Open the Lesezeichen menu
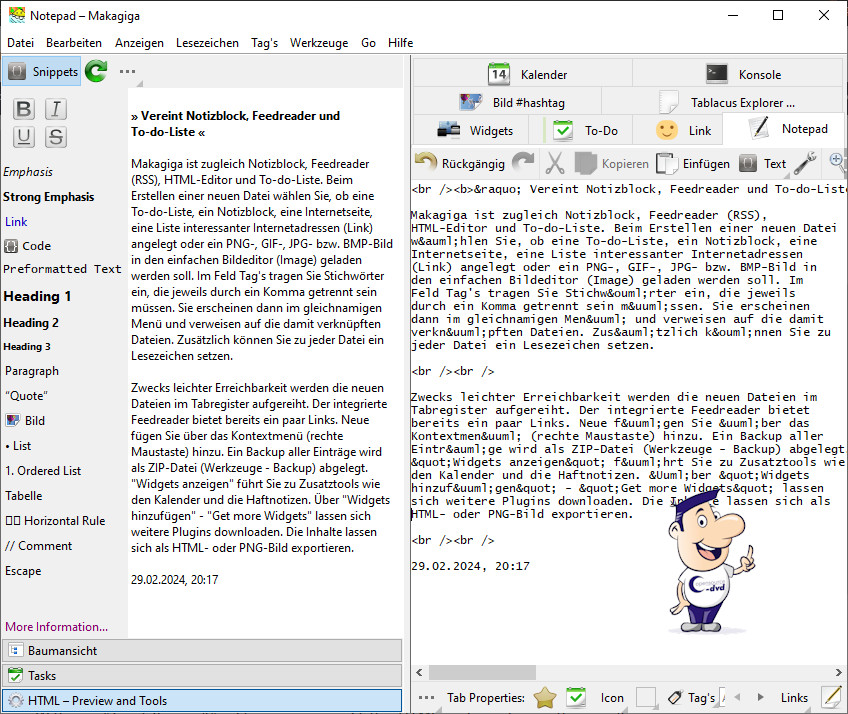This screenshot has height=714, width=848. coord(207,43)
